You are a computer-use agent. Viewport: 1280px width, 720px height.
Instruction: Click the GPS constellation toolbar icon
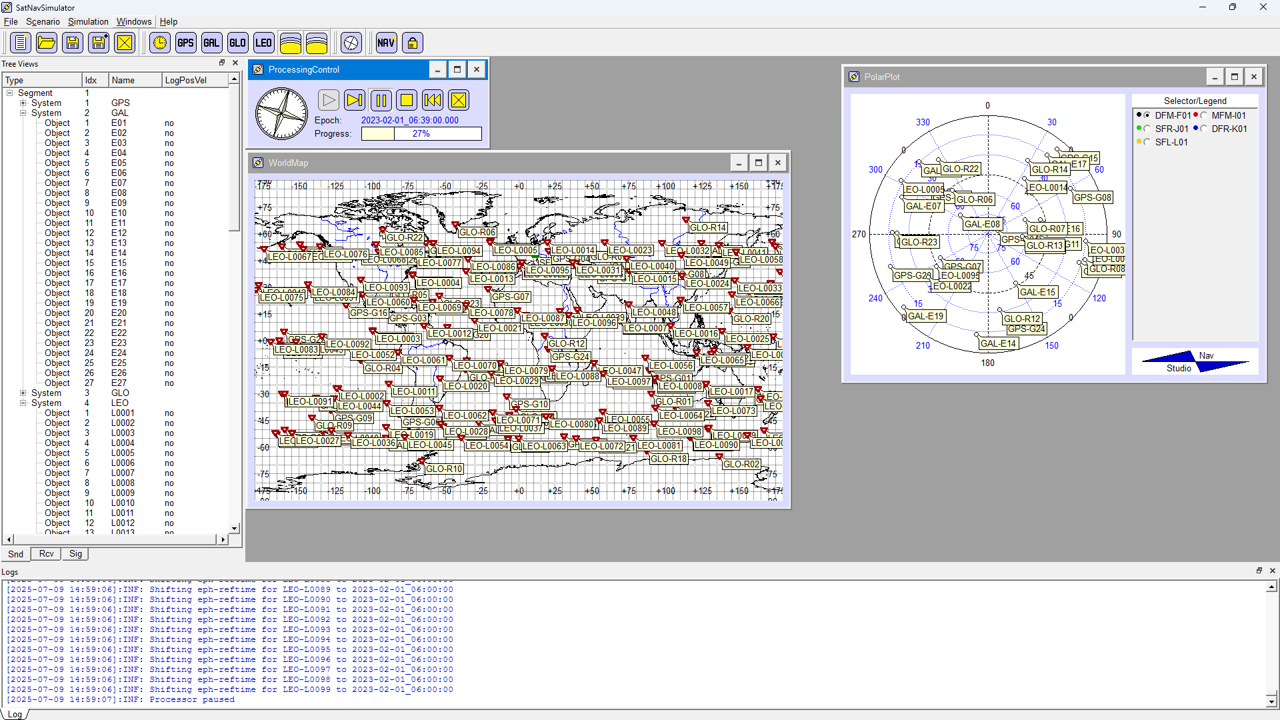coord(185,42)
